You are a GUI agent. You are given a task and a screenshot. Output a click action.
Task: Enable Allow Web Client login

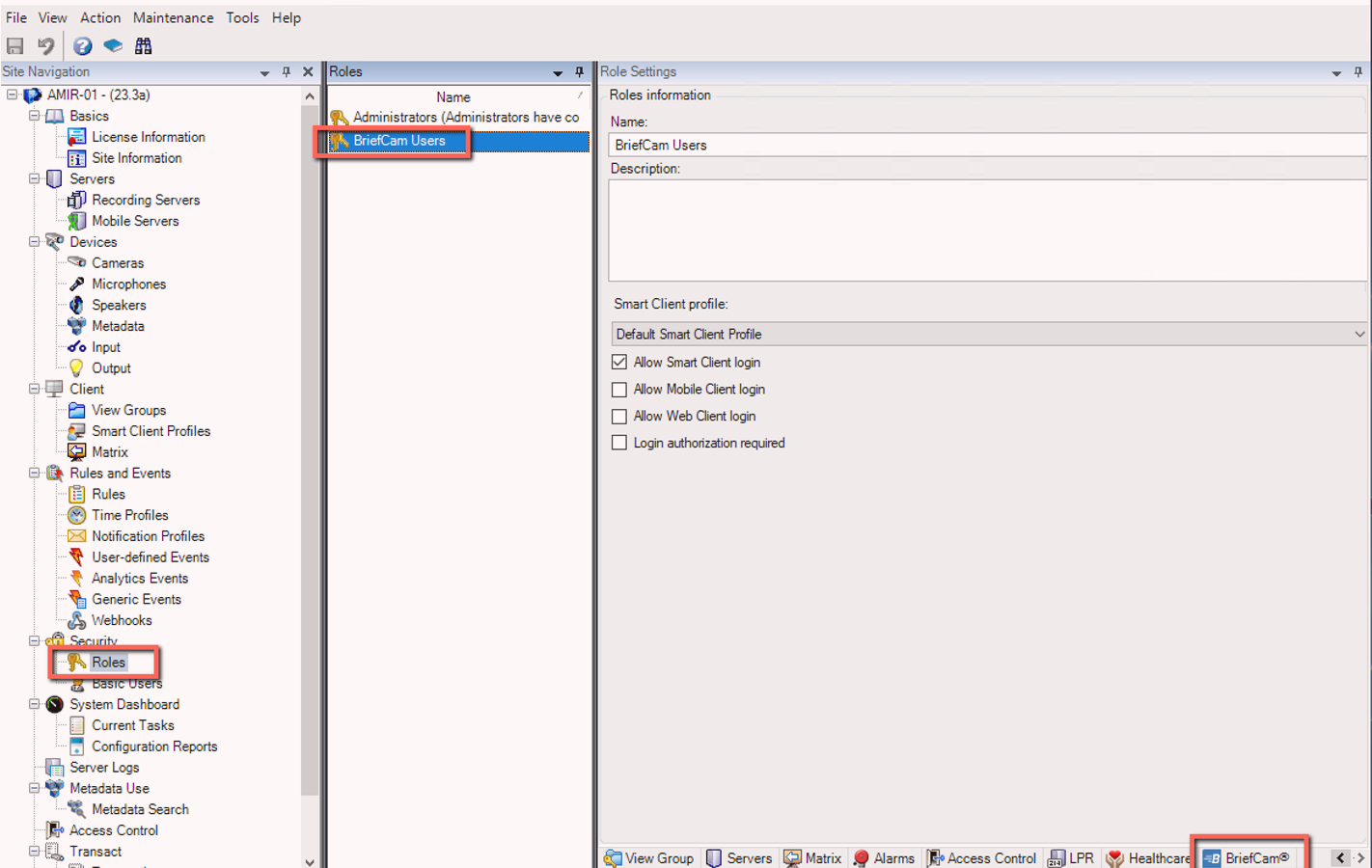[x=619, y=417]
